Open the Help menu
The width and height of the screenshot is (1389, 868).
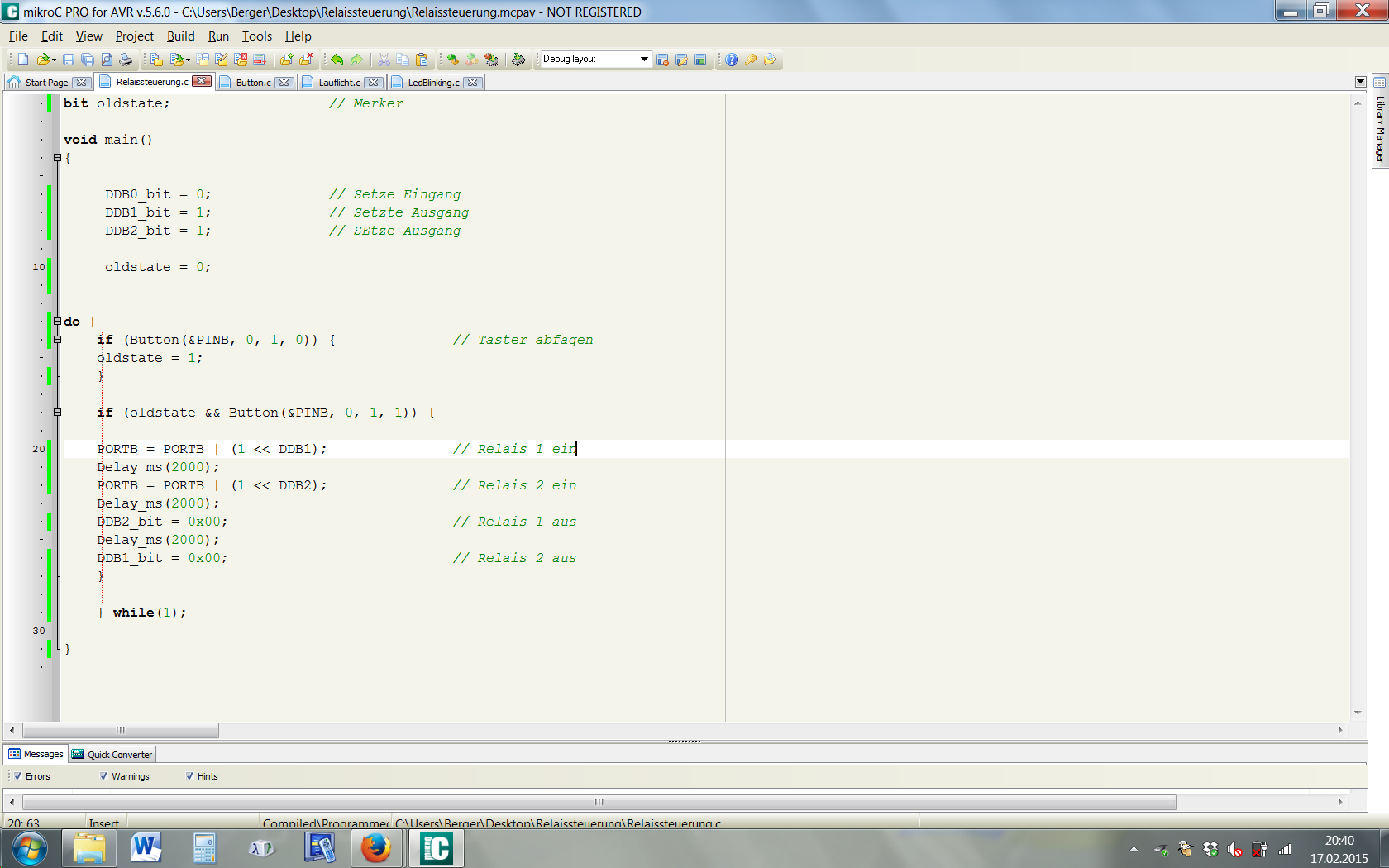[298, 36]
